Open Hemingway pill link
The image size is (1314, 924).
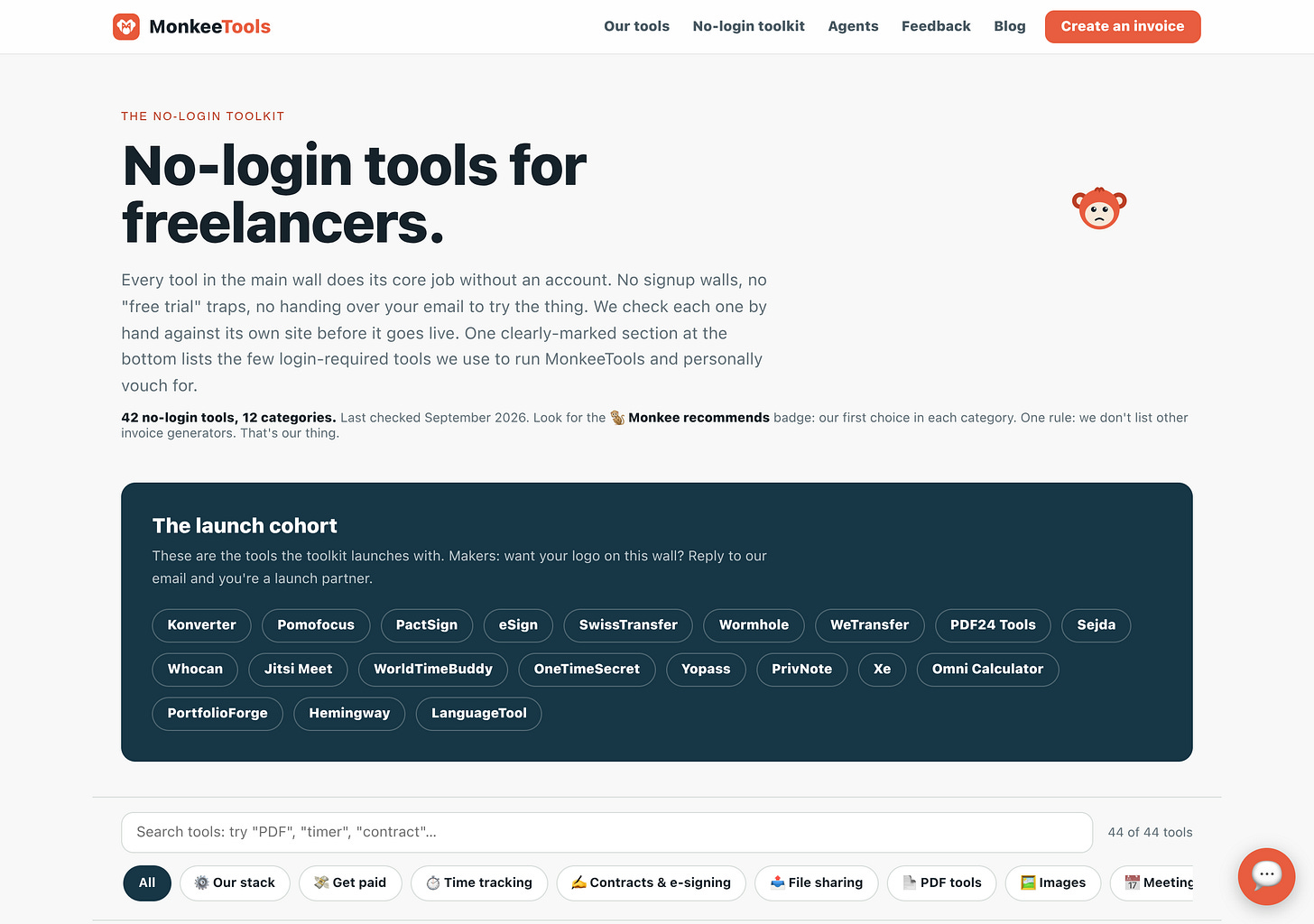click(x=349, y=713)
